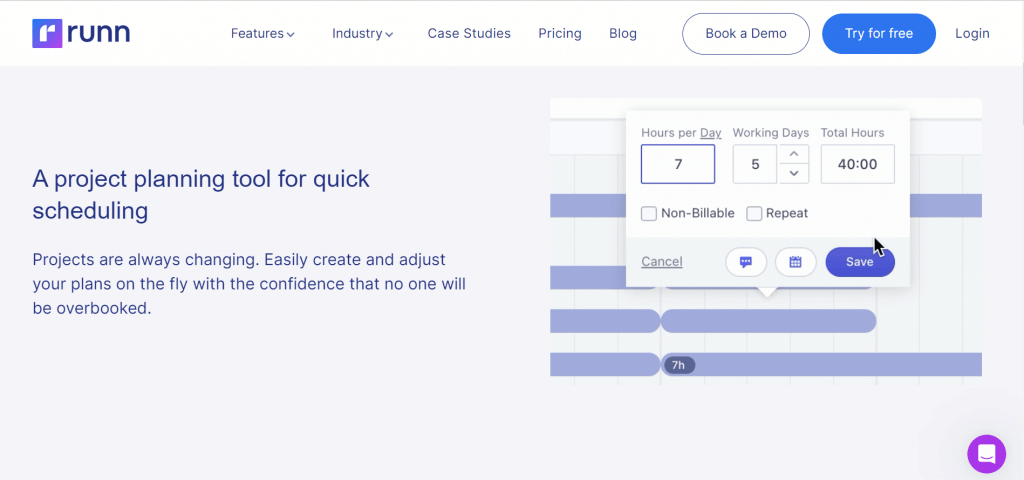Click the runn logo icon
Viewport: 1024px width, 480px height.
pyautogui.click(x=47, y=33)
